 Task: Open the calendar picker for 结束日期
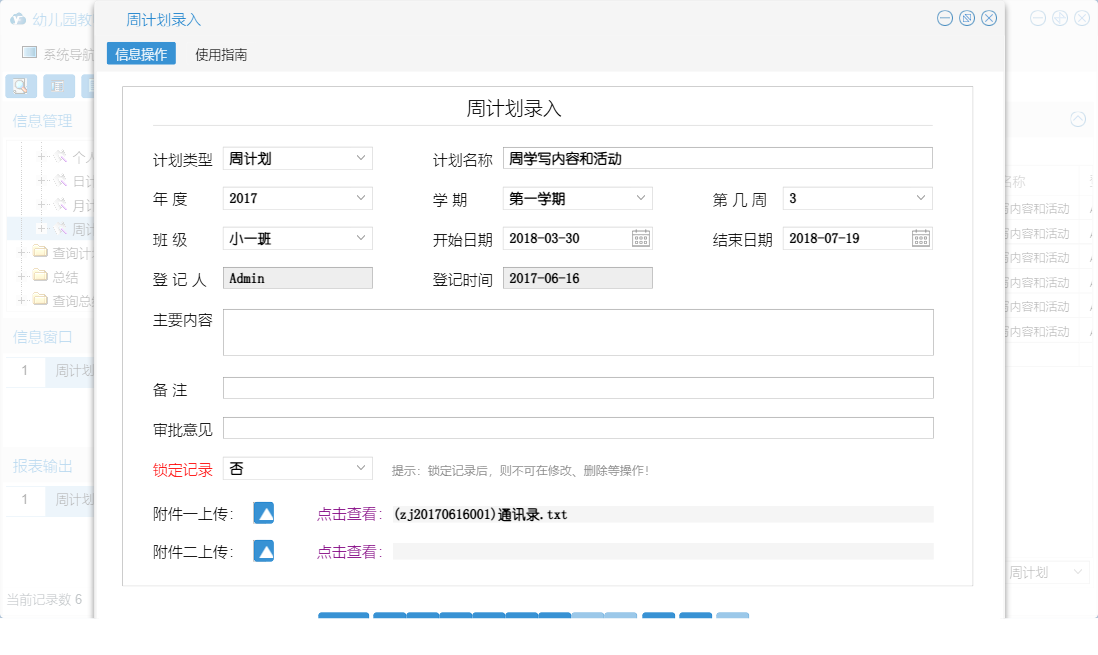pyautogui.click(x=919, y=237)
